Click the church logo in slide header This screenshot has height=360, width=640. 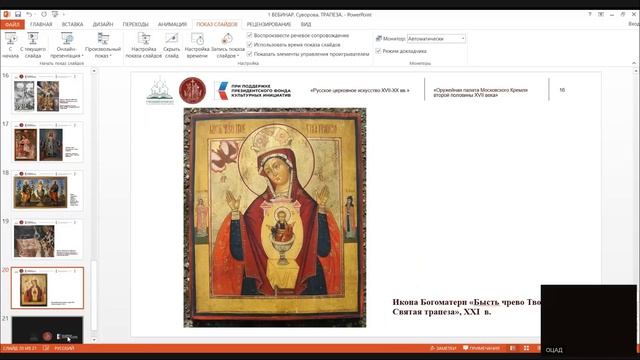tap(160, 90)
